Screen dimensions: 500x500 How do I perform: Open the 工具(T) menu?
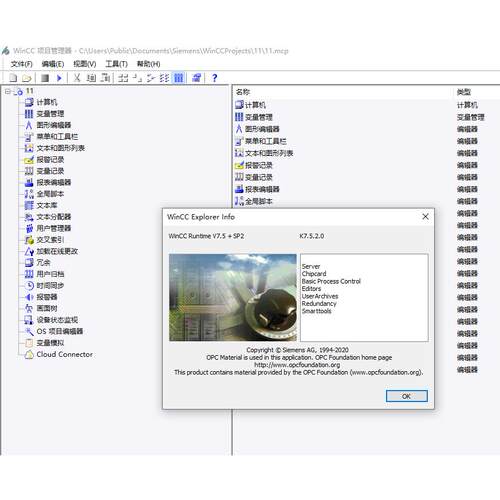point(116,64)
